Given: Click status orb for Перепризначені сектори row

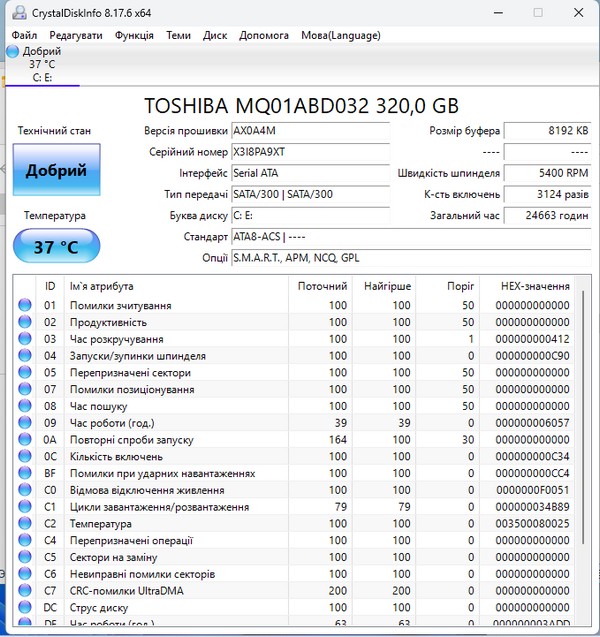Looking at the screenshot, I should tap(26, 372).
